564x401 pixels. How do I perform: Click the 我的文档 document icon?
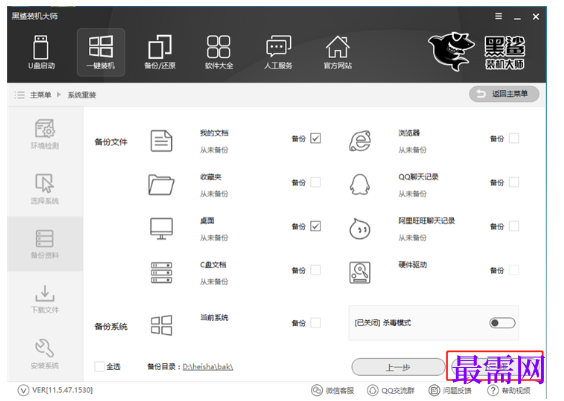tap(161, 141)
